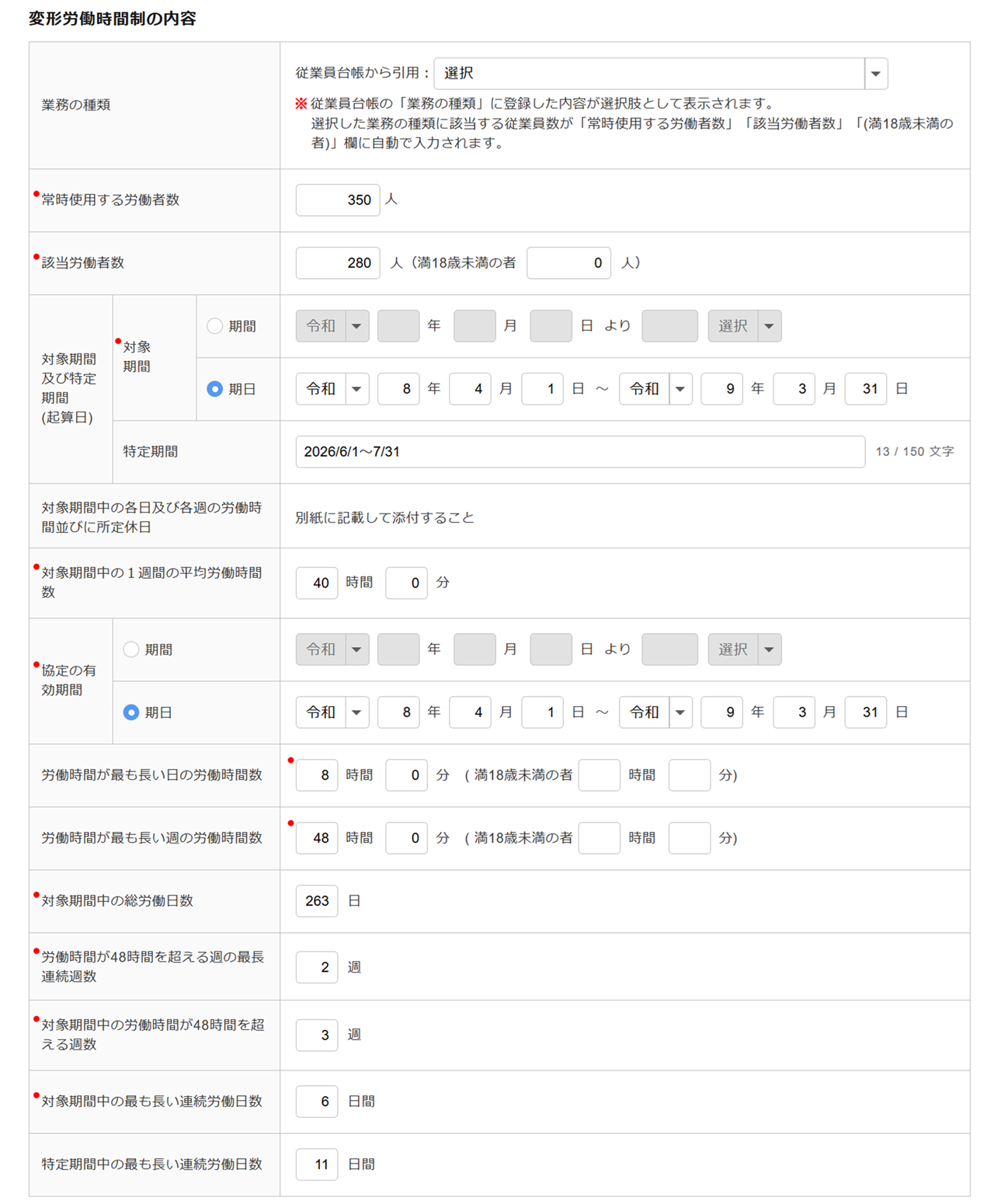994x1204 pixels.
Task: Click the average weekly minutes field
Action: tap(407, 583)
